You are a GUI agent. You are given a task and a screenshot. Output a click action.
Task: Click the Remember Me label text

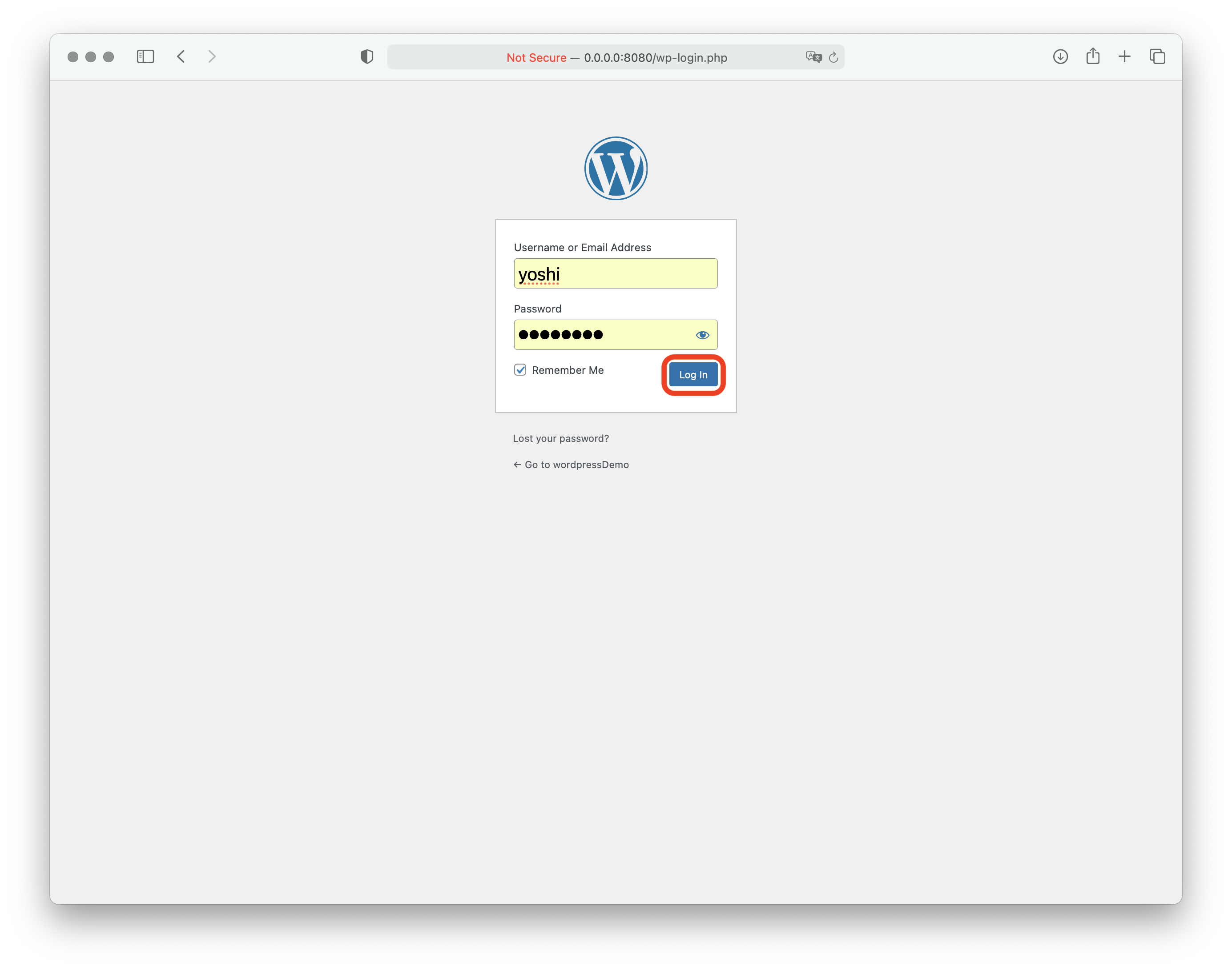pyautogui.click(x=568, y=370)
